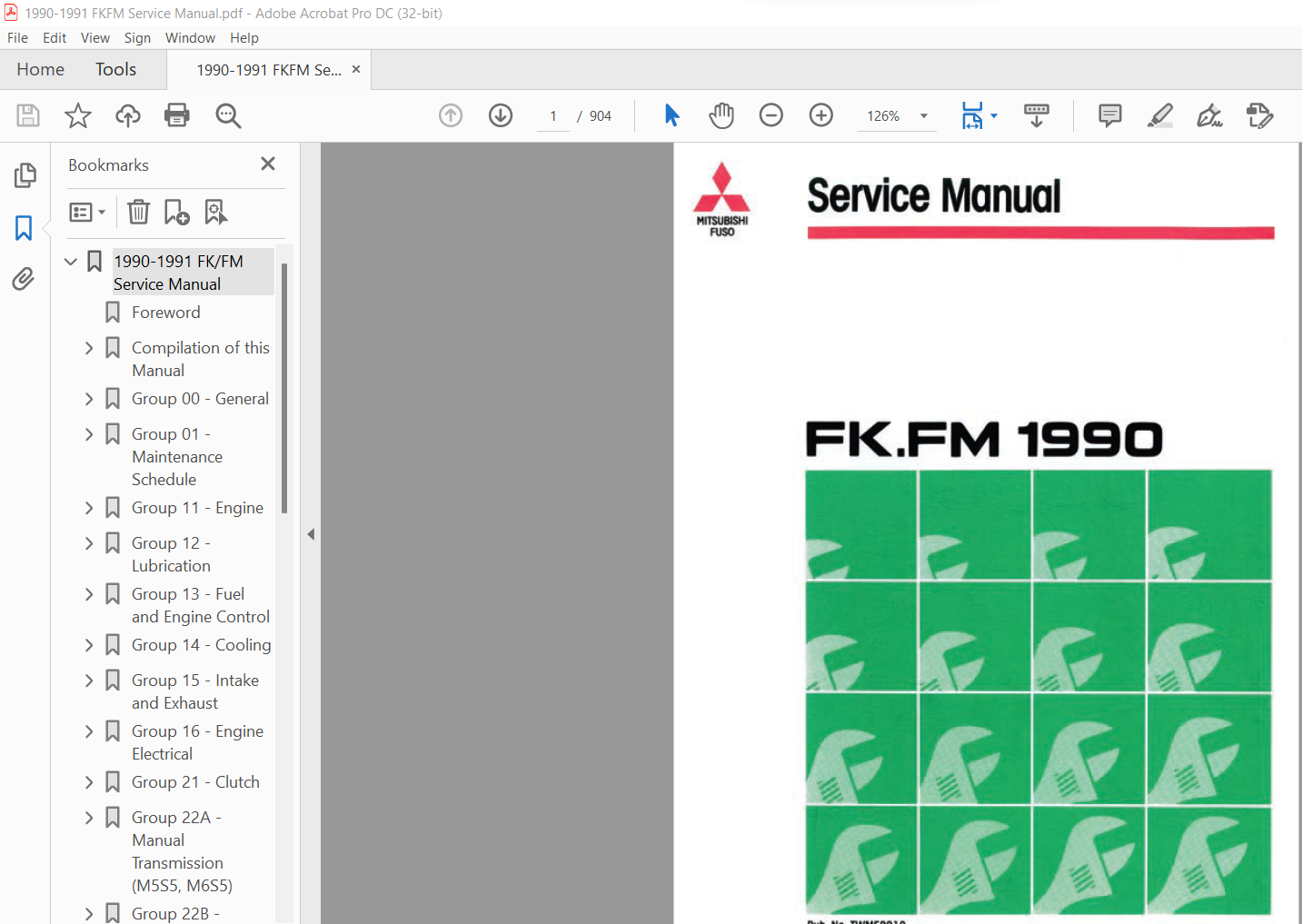Click the Stamp/share tool icon
Screen dimensions: 1302x924
(x=1260, y=115)
